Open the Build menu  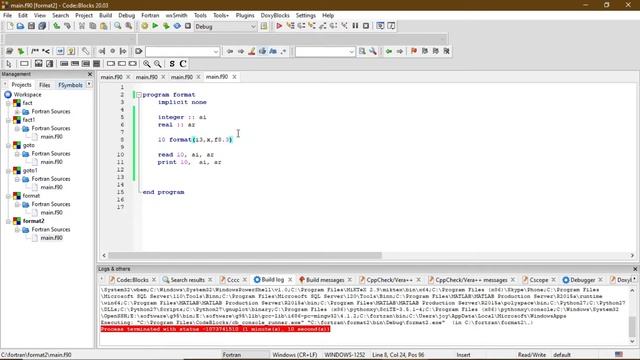[105, 15]
